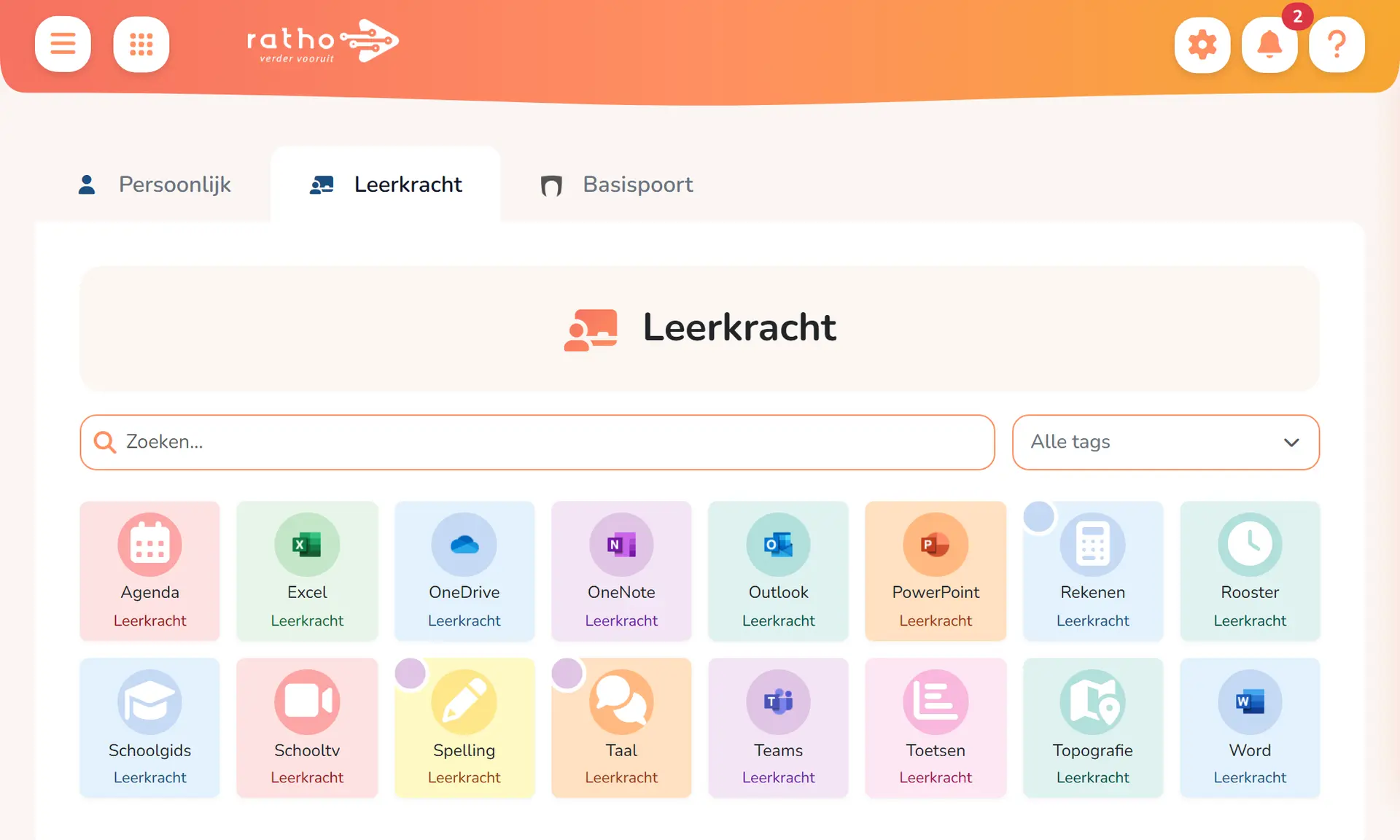The width and height of the screenshot is (1400, 840).
Task: Click the purple badge dot on Spelling
Action: tap(411, 673)
